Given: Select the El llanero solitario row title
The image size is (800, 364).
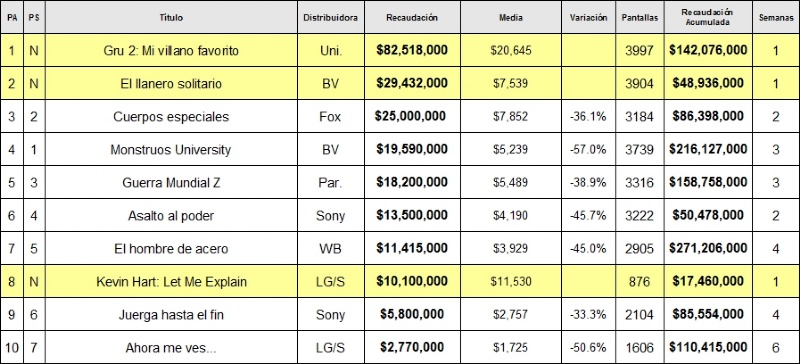Looking at the screenshot, I should tap(171, 83).
